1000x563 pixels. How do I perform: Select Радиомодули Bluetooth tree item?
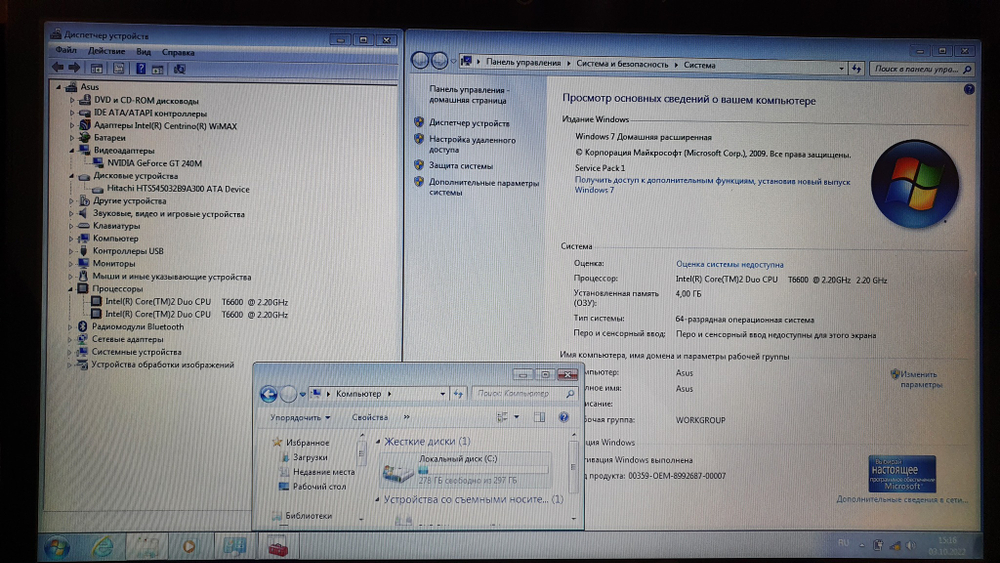137,326
